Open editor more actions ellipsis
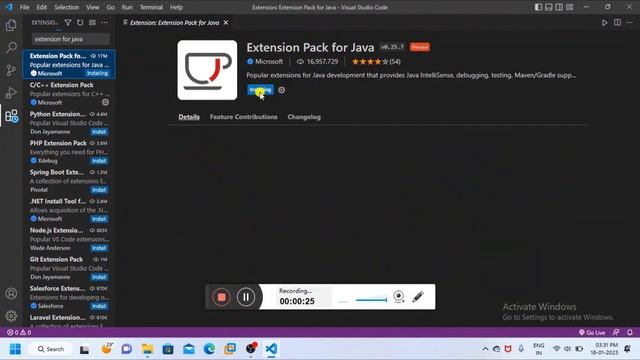The height and width of the screenshot is (360, 640). pos(629,23)
